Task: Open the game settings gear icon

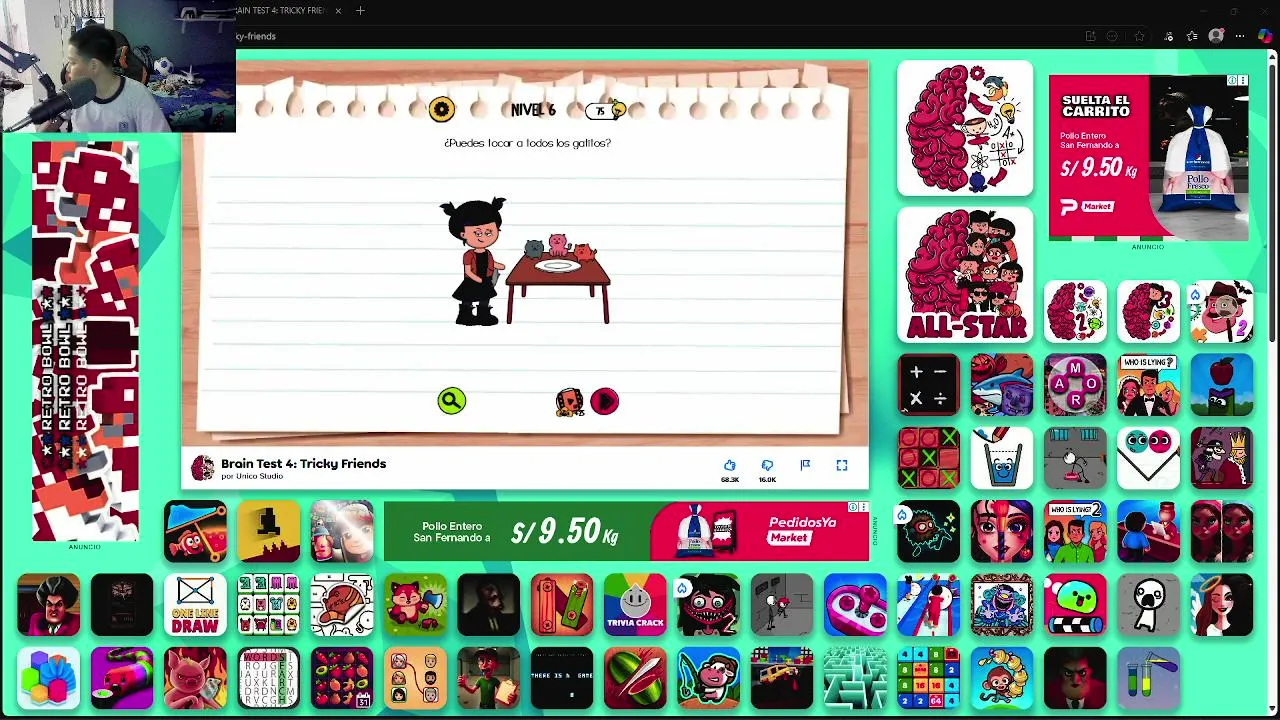Action: click(441, 109)
